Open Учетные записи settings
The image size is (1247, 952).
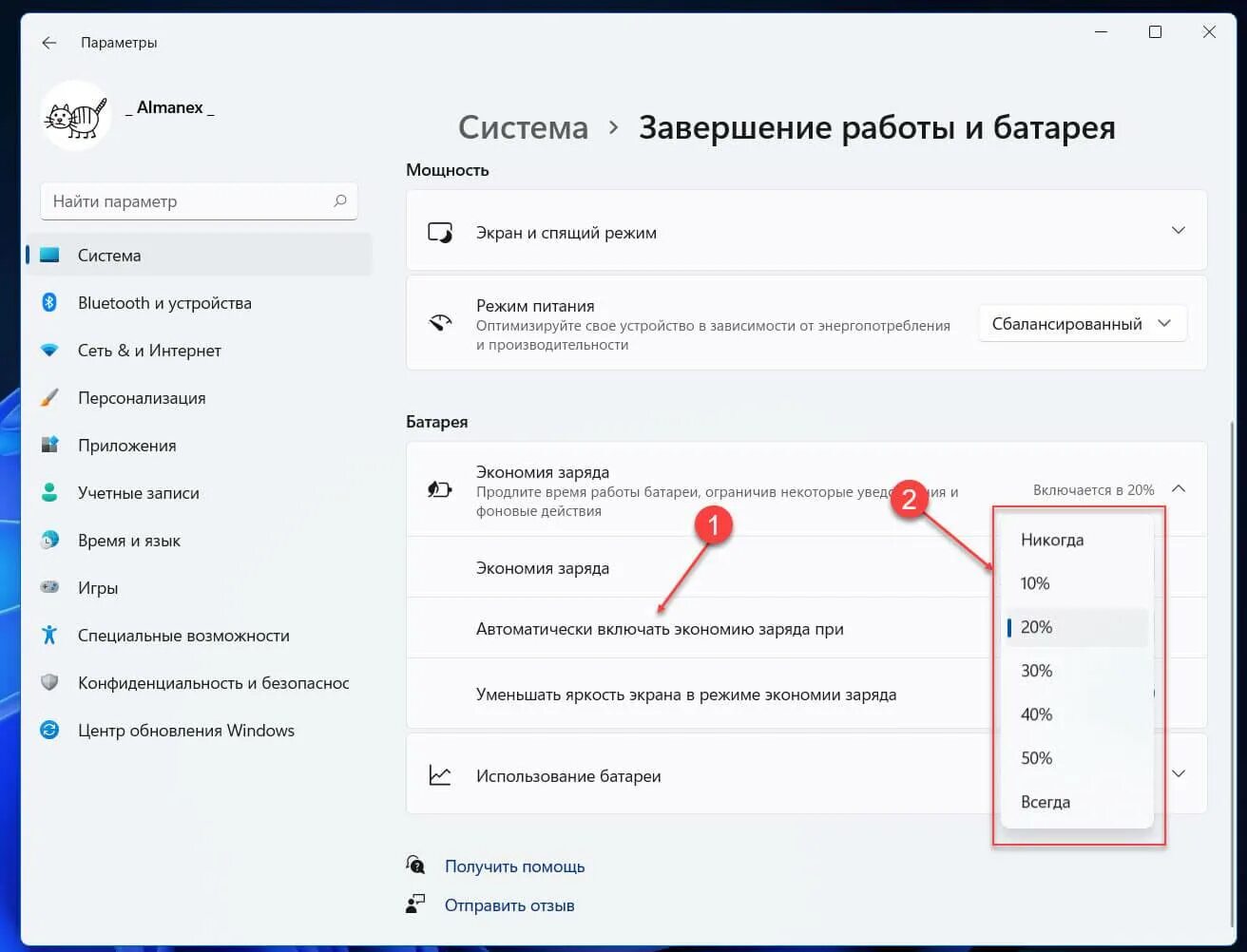(198, 493)
